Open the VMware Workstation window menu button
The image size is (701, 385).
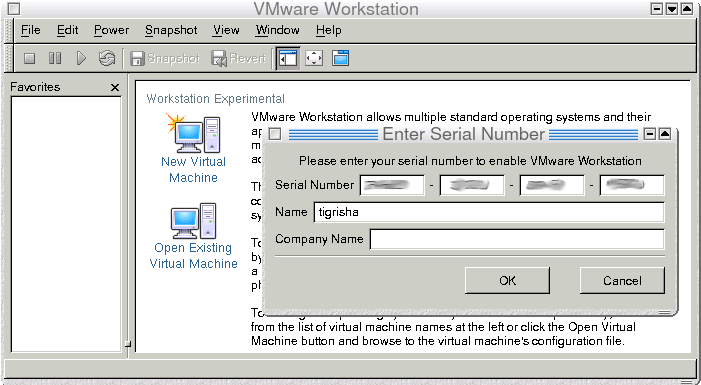coord(14,8)
